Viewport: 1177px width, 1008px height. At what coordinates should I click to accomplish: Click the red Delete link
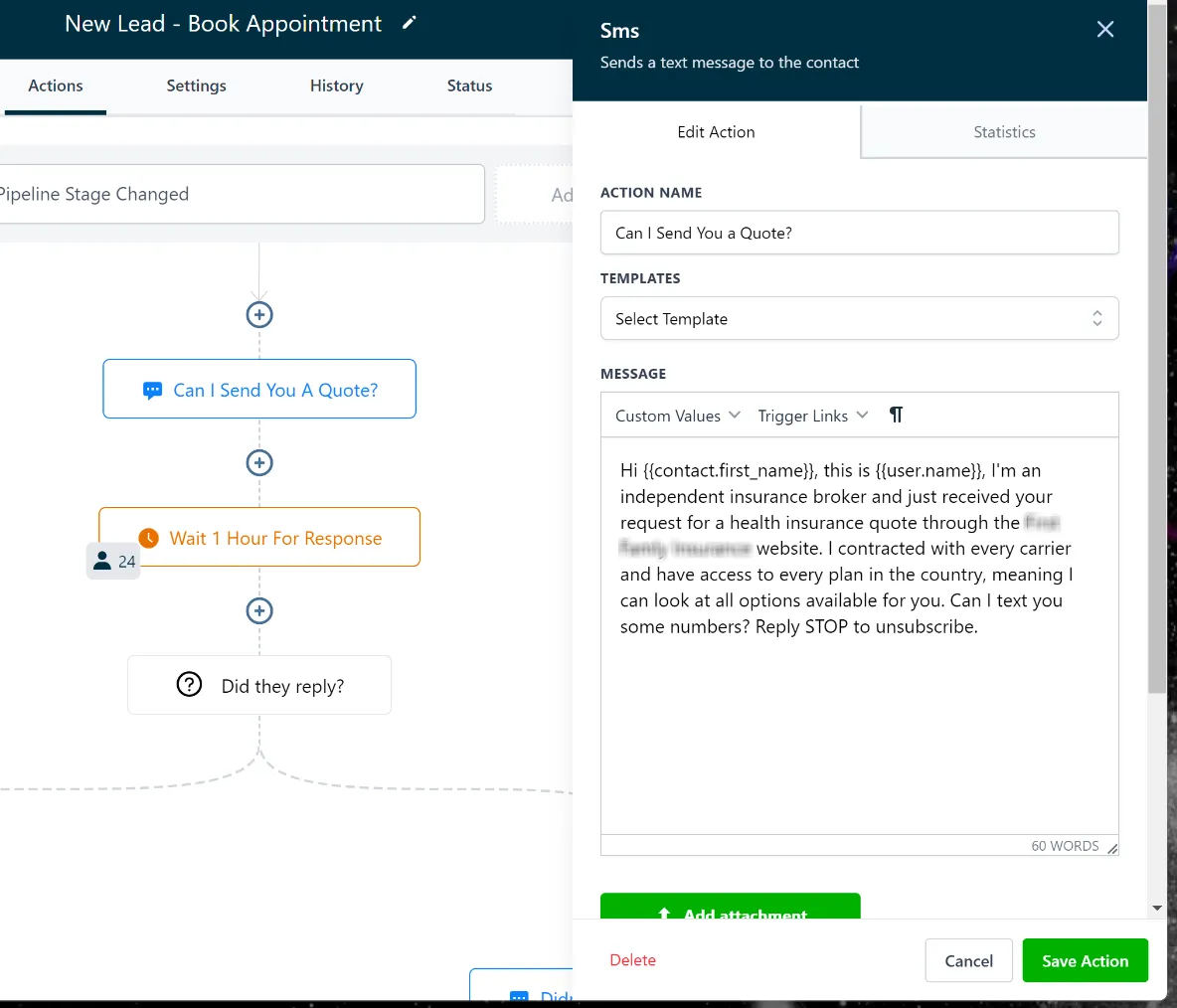click(x=632, y=960)
